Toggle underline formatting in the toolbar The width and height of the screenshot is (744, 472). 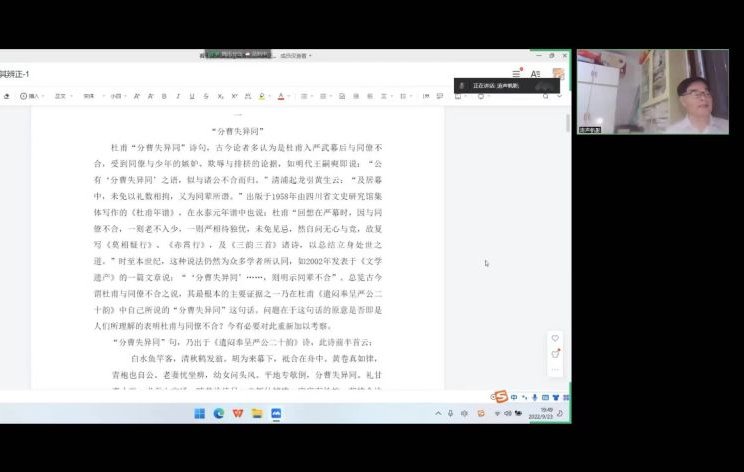(191, 96)
